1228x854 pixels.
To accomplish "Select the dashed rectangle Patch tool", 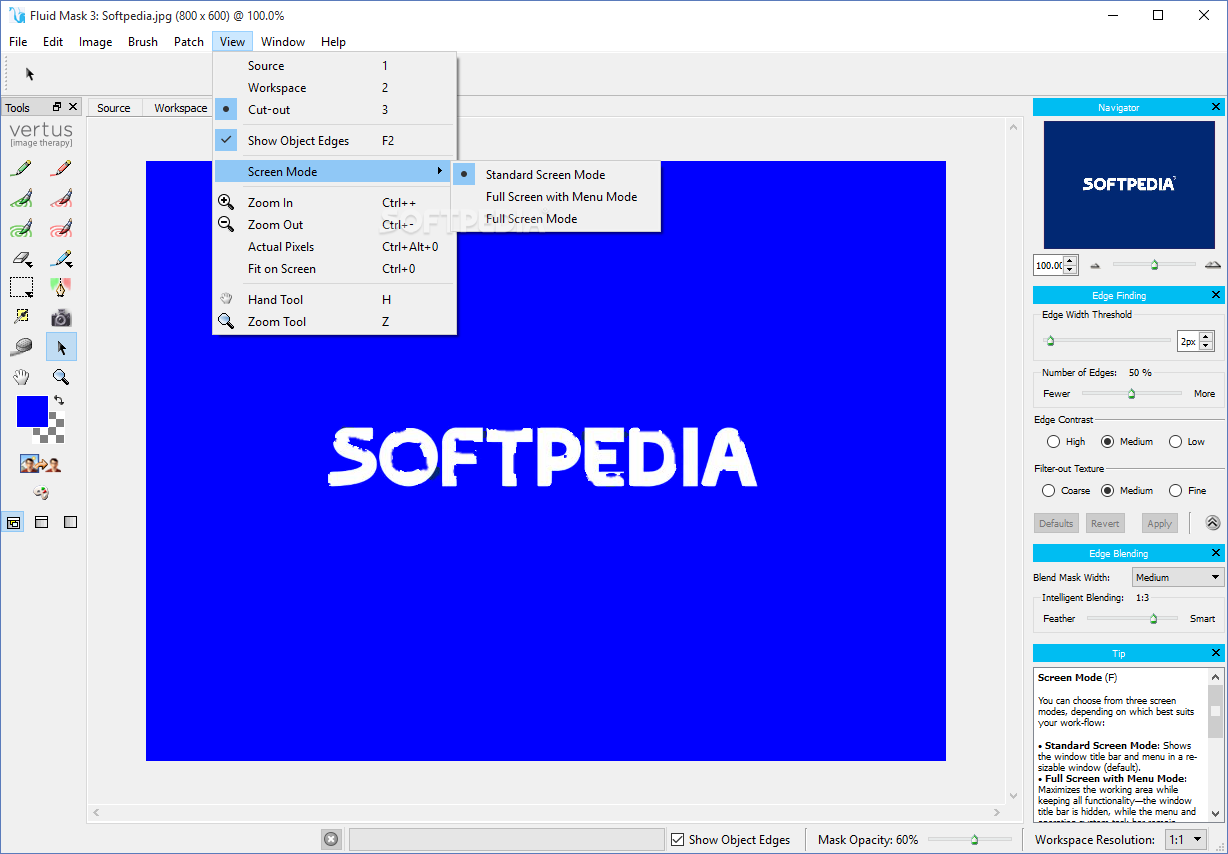I will (x=21, y=288).
